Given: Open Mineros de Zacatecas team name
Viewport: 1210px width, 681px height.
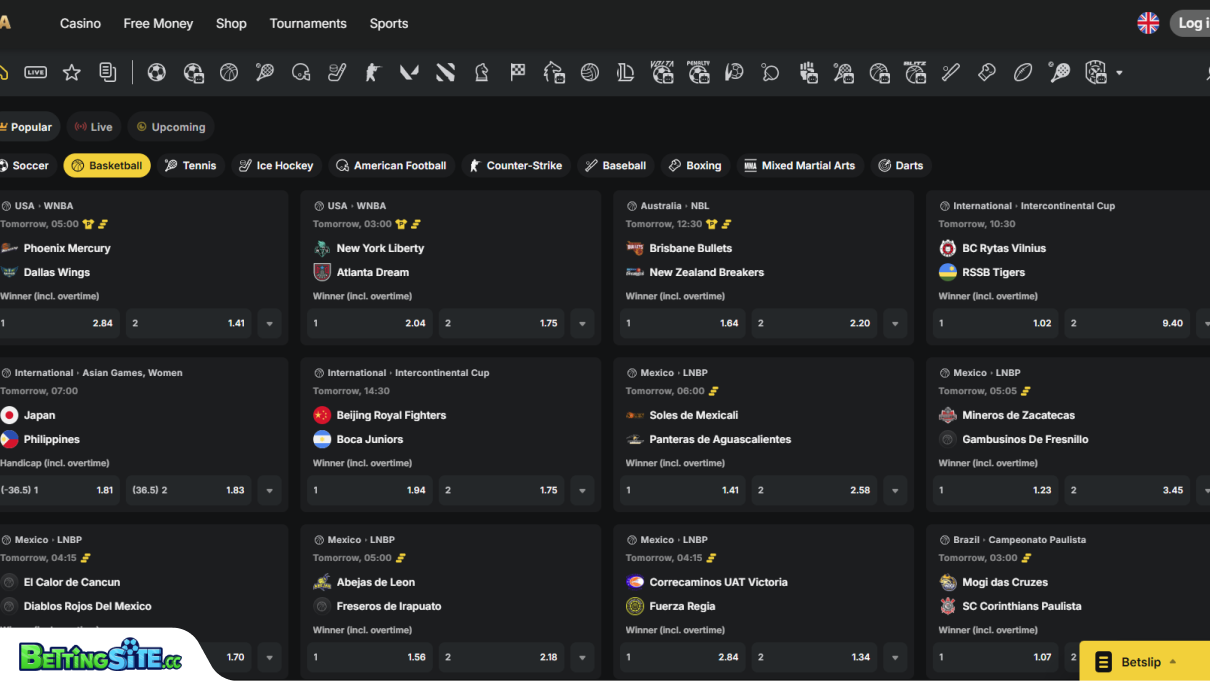Looking at the screenshot, I should [x=1018, y=415].
